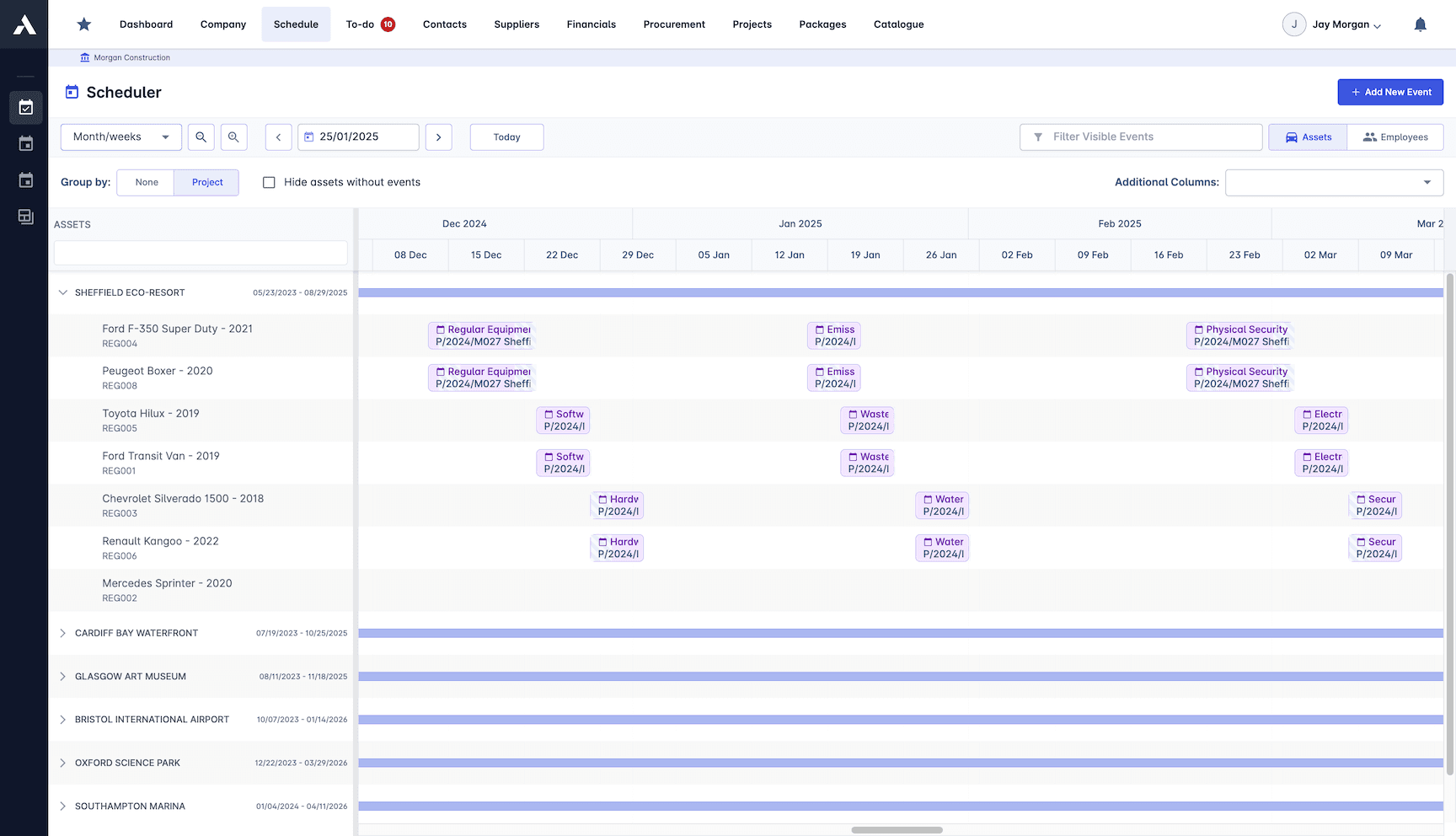This screenshot has width=1456, height=836.
Task: Open the Month/weeks view dropdown
Action: tap(120, 137)
